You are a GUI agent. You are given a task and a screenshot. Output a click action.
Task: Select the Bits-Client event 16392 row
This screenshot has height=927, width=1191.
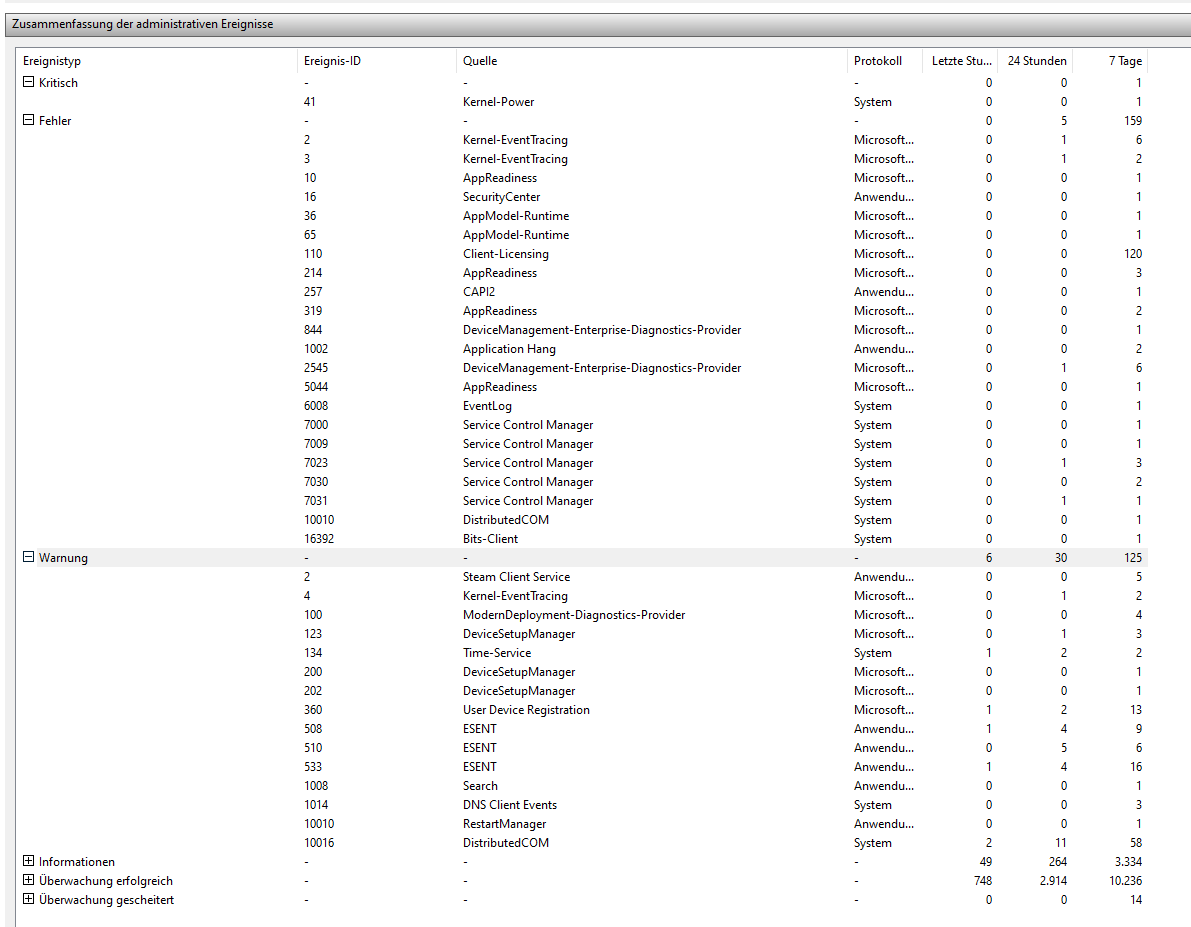[x=582, y=539]
